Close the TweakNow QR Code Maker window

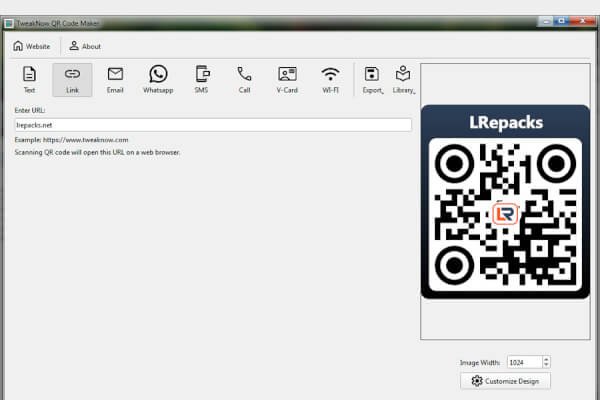[582, 21]
